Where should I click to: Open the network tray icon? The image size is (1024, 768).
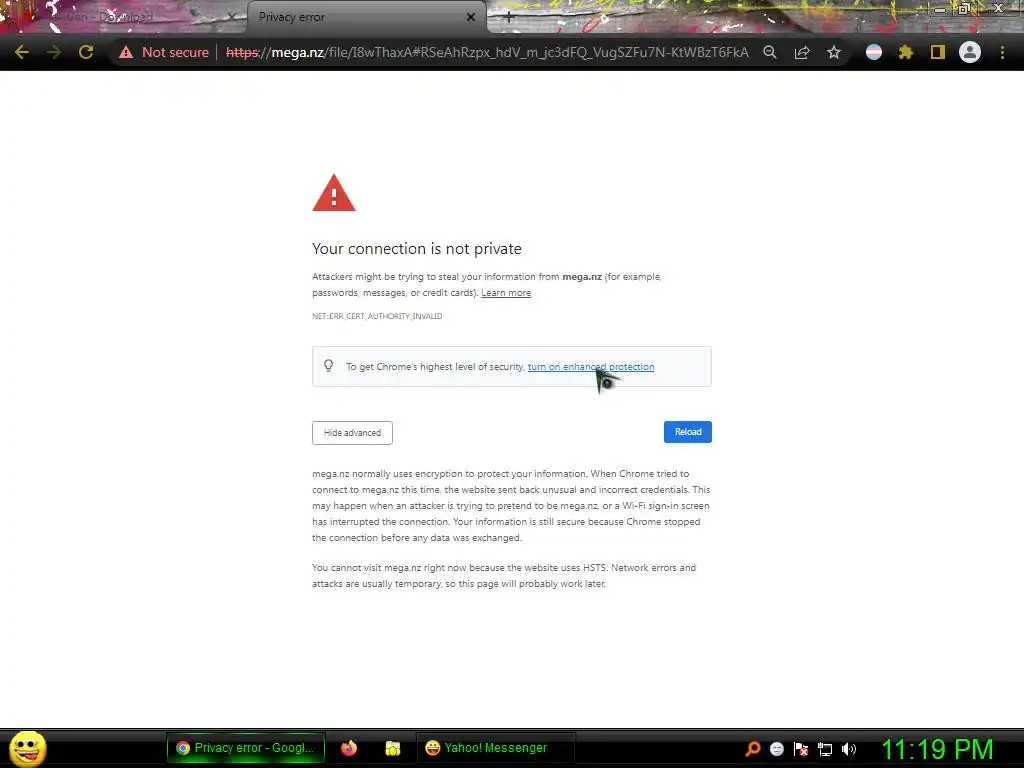click(825, 749)
